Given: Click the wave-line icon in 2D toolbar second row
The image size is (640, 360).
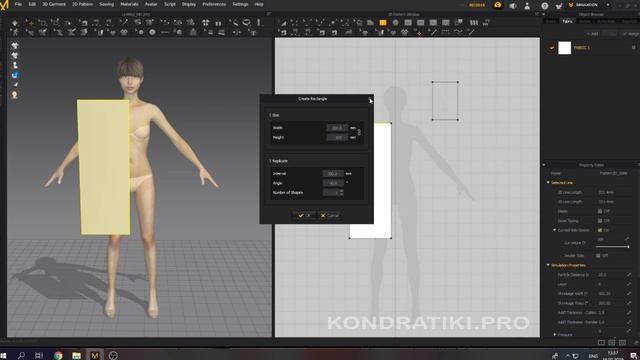Looking at the screenshot, I should click(x=458, y=32).
